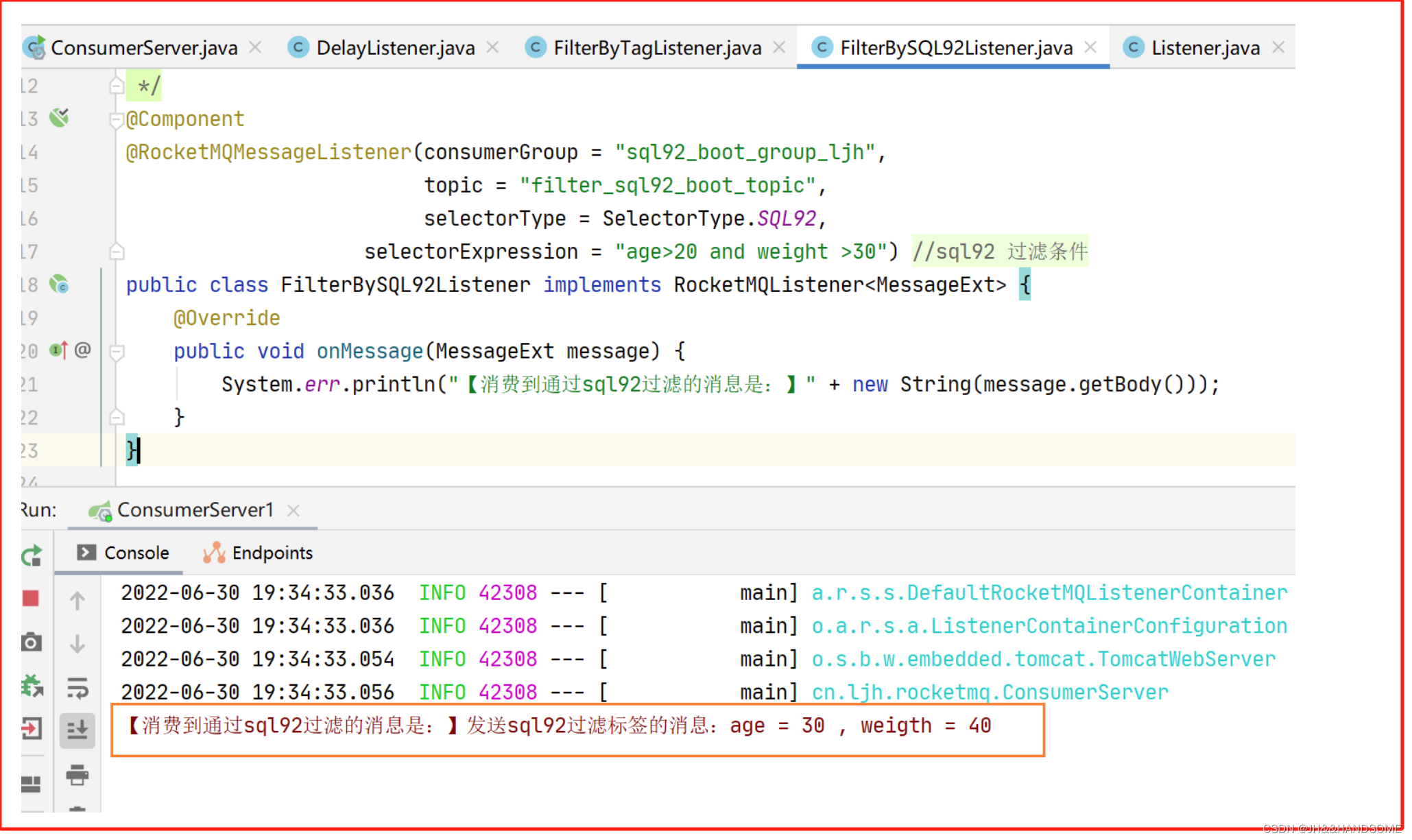Click the RocketMQListener<MessageExt> interface name
Image resolution: width=1412 pixels, height=840 pixels.
(840, 285)
